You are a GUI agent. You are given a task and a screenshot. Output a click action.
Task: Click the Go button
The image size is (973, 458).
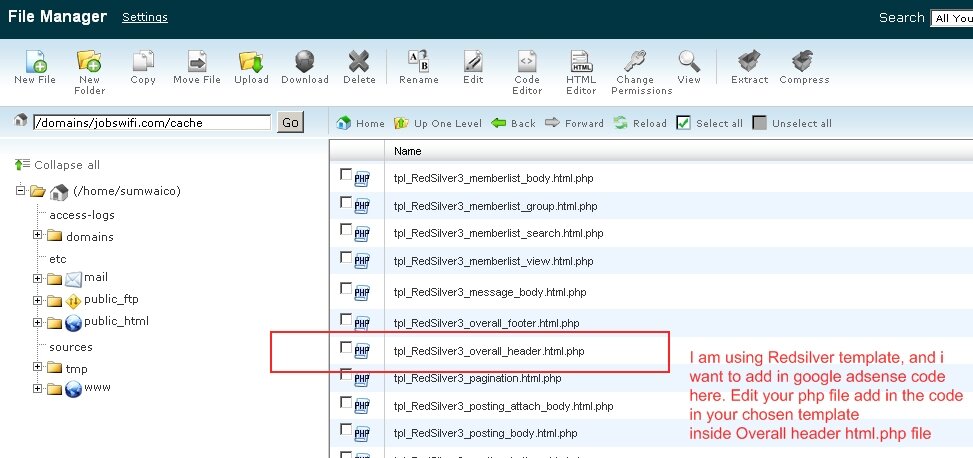(x=290, y=122)
